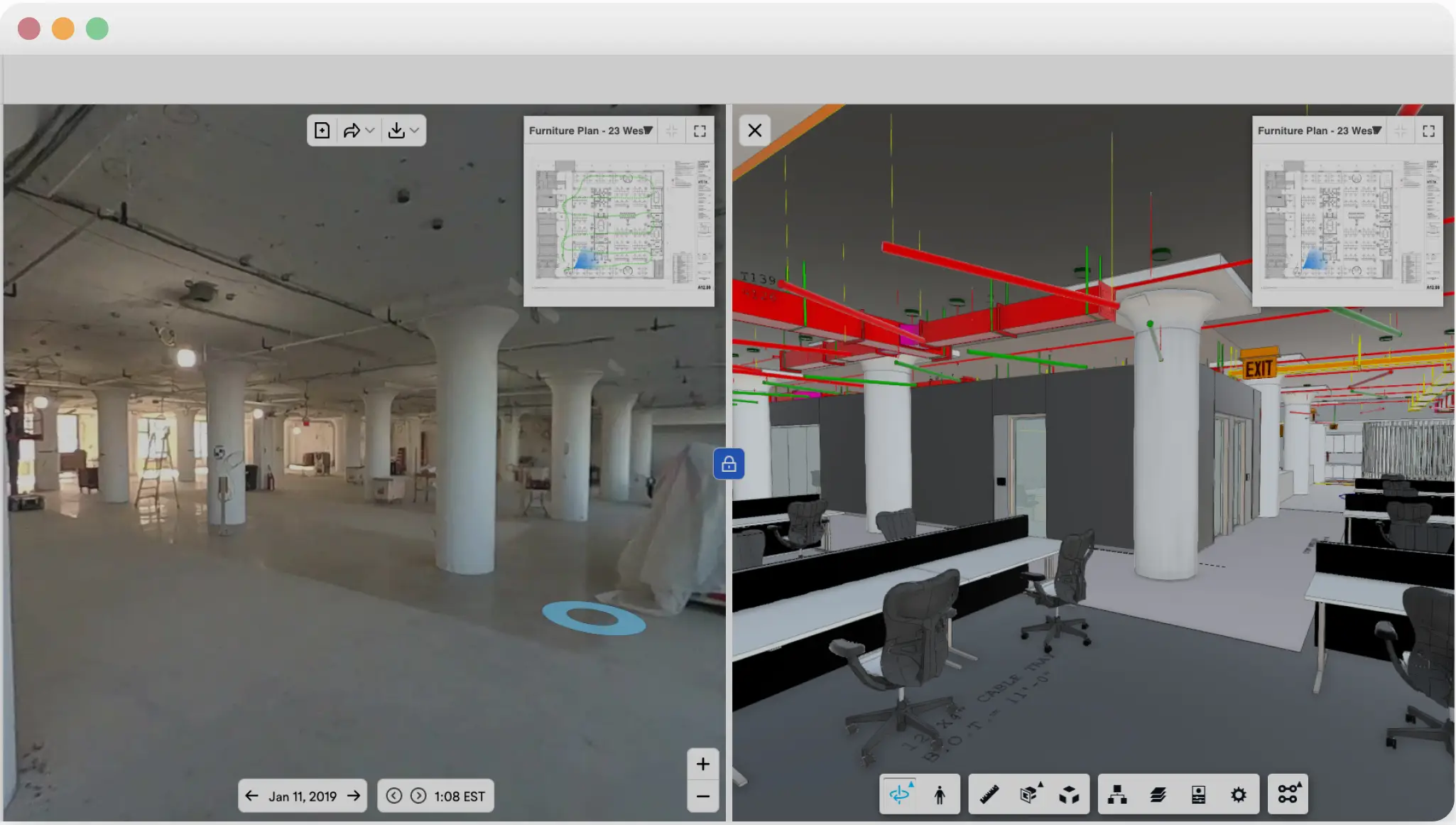Open the download options chevron
Screen dimensions: 1456x825
[x=415, y=131]
